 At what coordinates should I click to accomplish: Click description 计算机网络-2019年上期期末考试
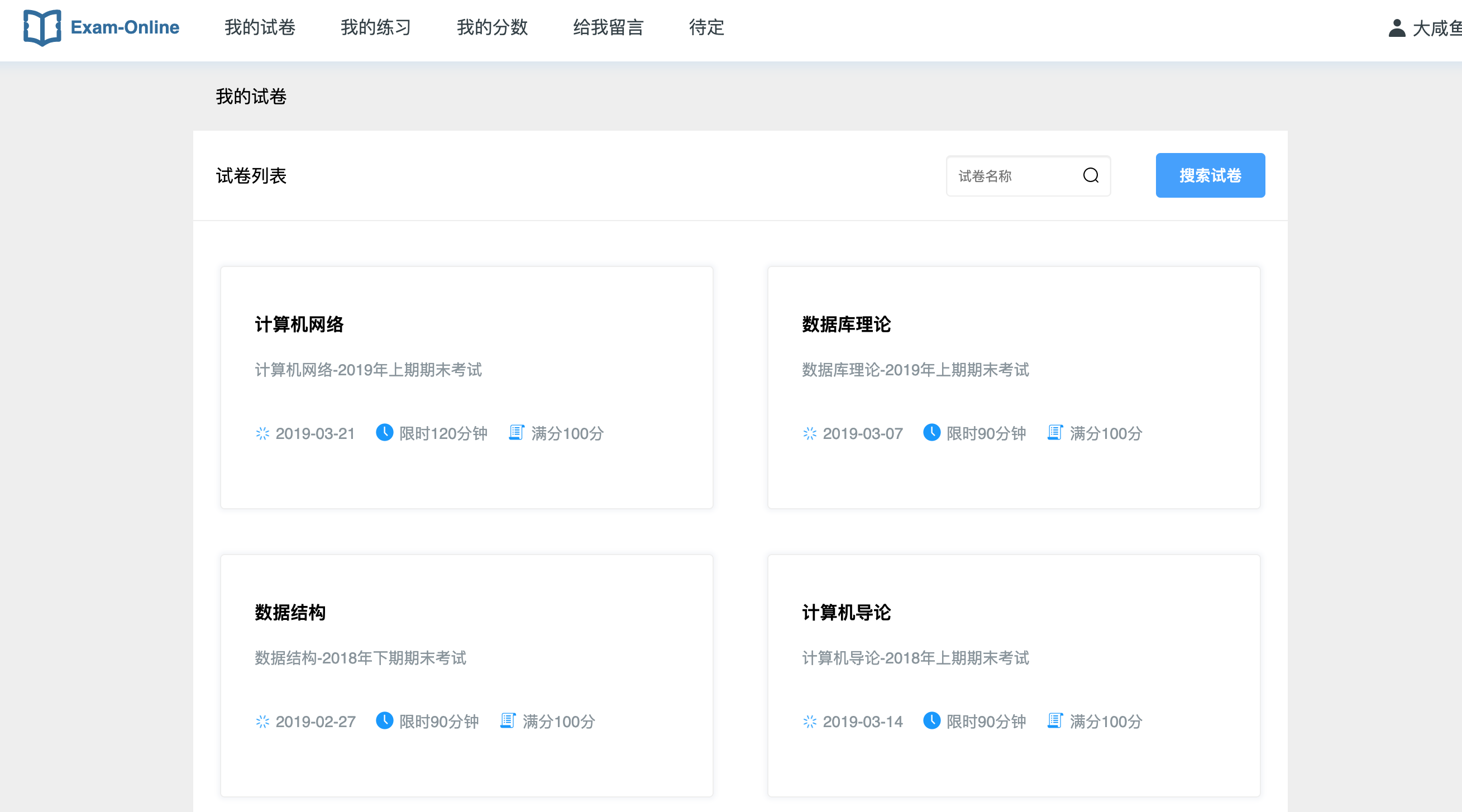369,370
